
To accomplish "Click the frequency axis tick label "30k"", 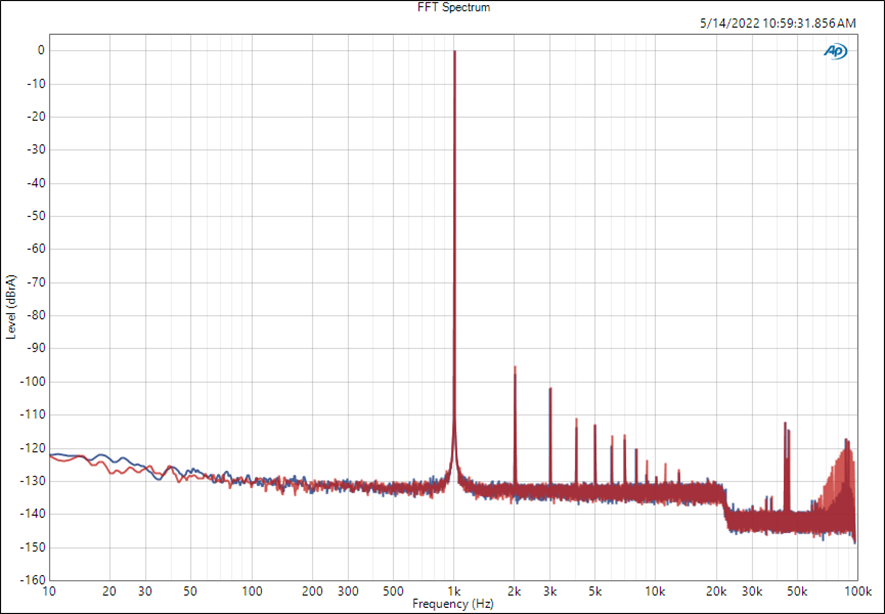I will pyautogui.click(x=752, y=591).
